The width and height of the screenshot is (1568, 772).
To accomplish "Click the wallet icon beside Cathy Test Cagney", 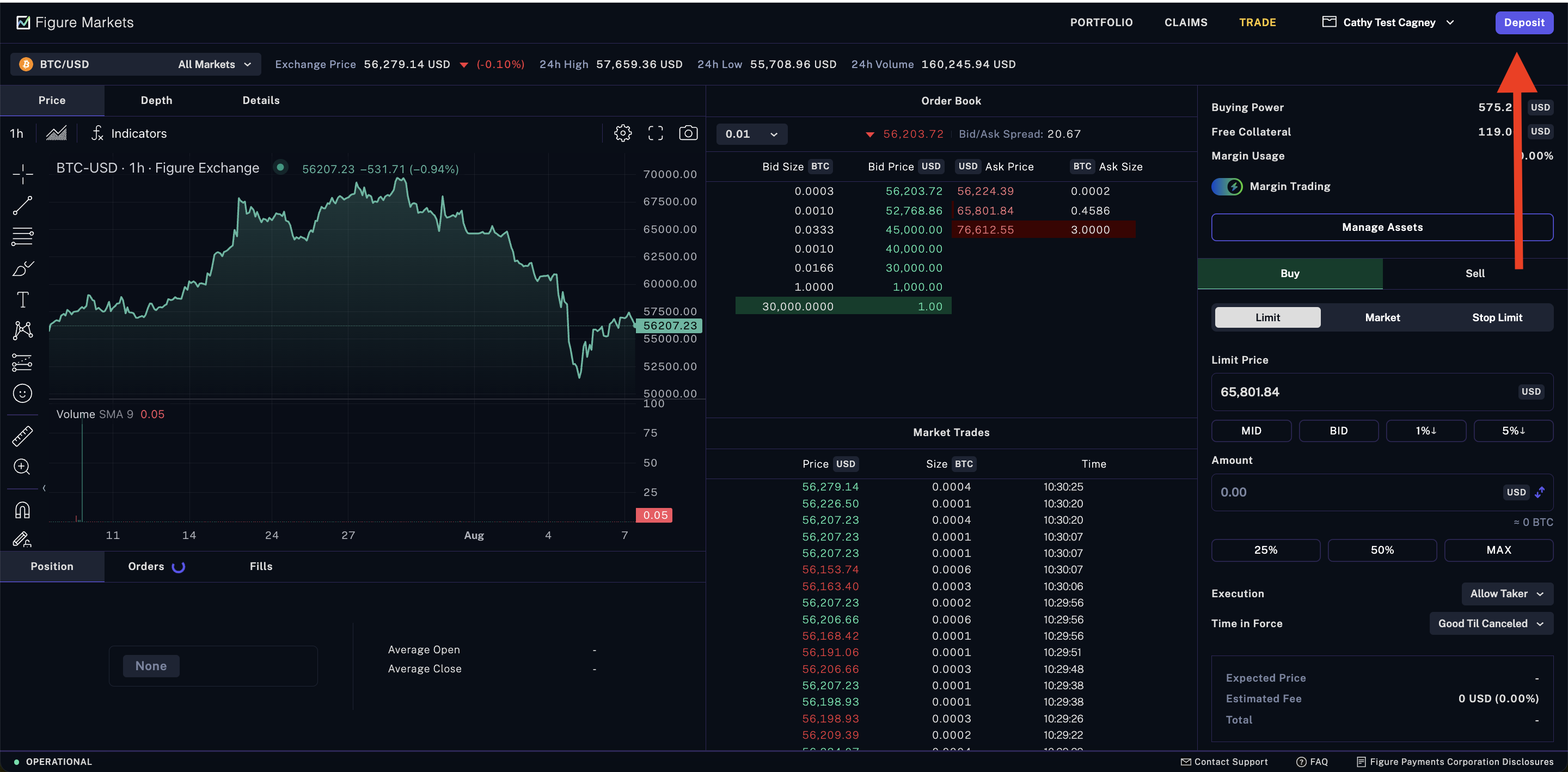I will coord(1329,22).
